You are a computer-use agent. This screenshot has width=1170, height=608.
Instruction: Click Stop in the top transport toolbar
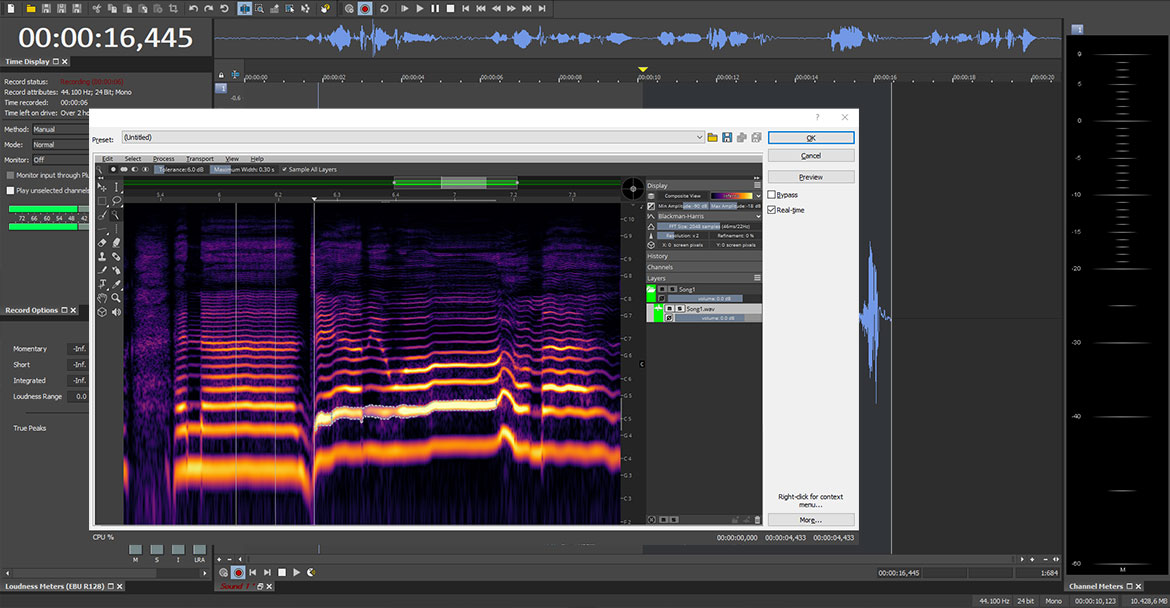[451, 8]
